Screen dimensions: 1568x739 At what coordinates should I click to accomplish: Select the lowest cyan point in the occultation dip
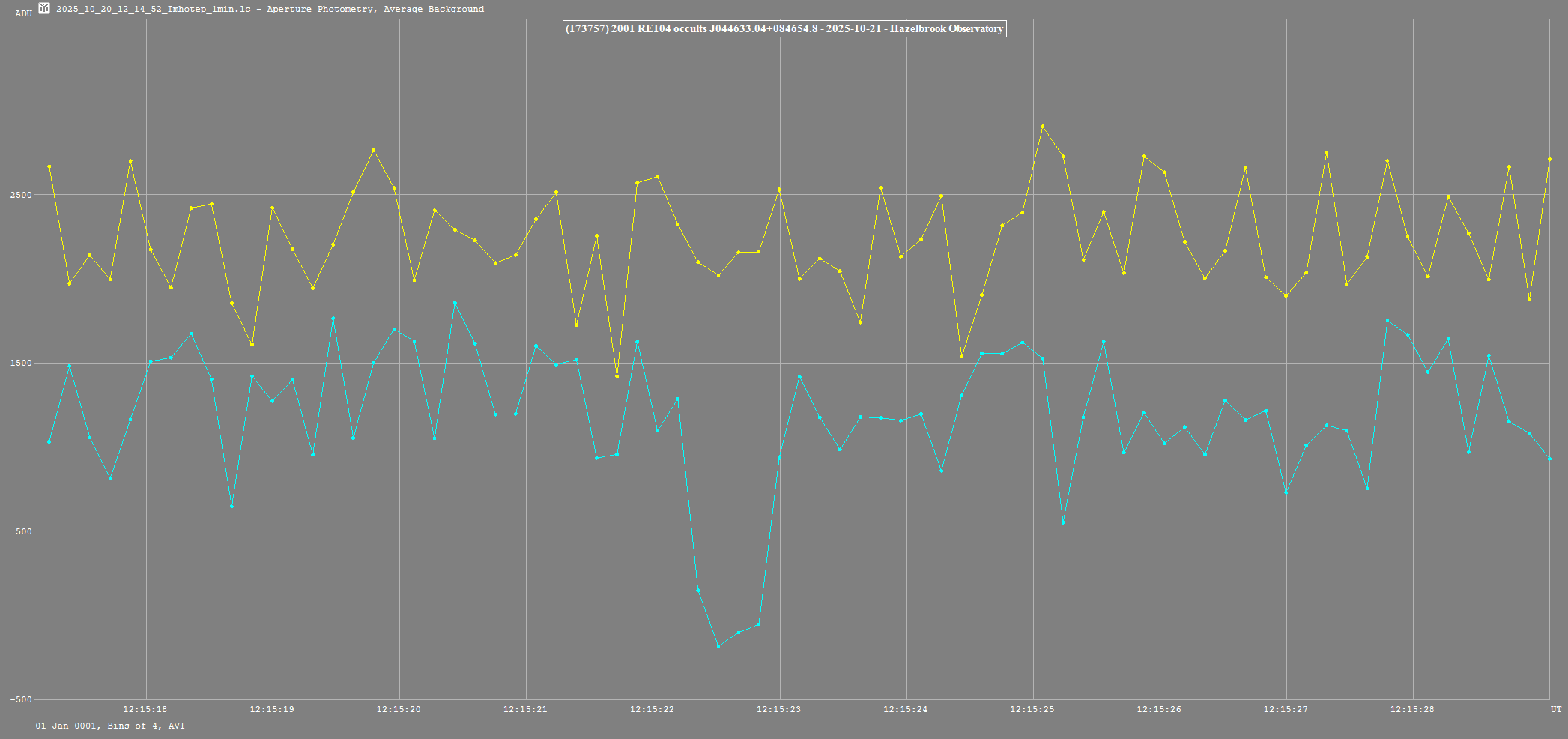718,646
